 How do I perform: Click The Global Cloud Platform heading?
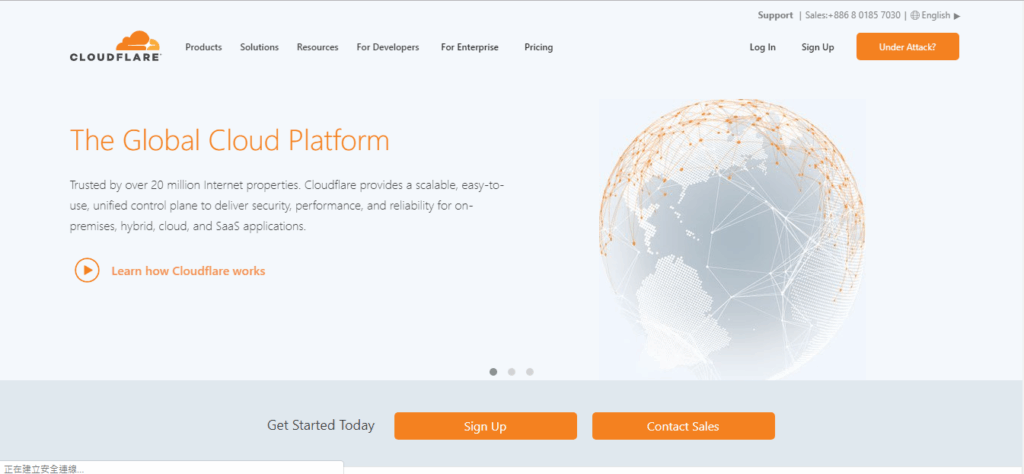tap(229, 140)
